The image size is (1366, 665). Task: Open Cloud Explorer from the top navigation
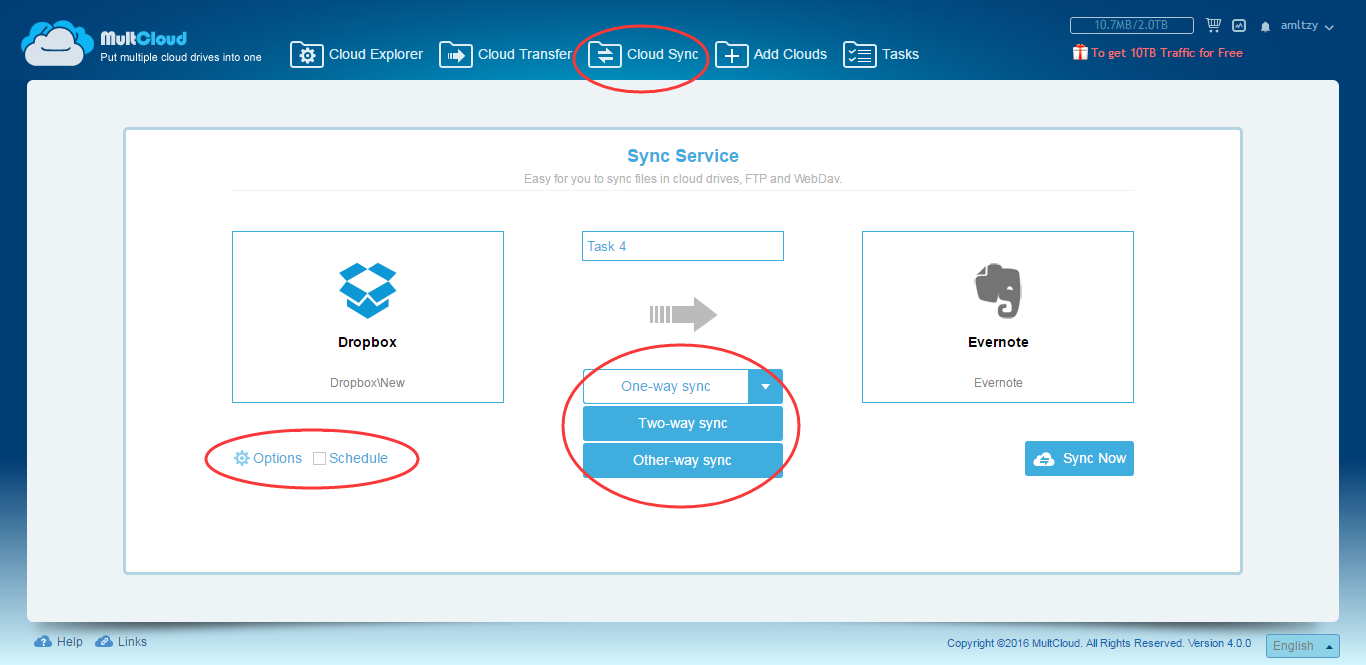pos(357,54)
